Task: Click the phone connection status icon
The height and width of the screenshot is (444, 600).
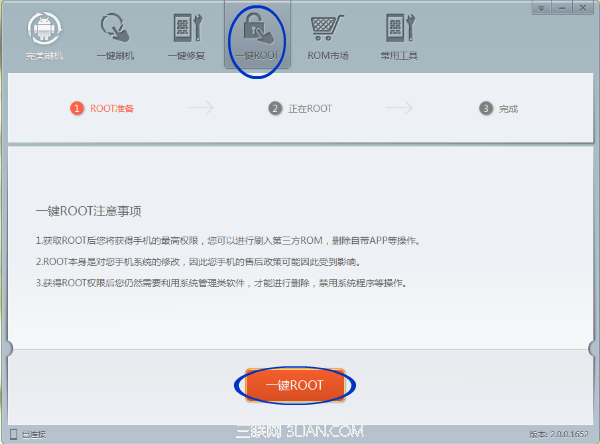Action: coord(13,434)
